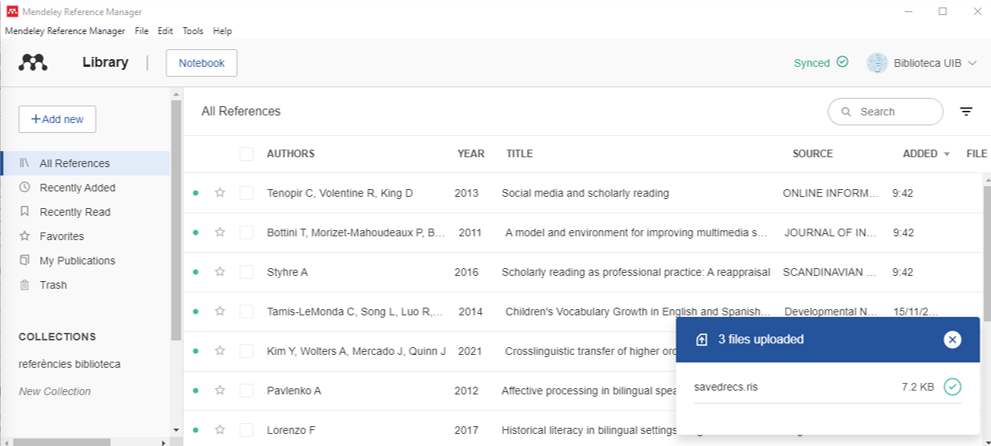Click the unread green dot for Styhre A
Viewport: 991px width, 446px height.
click(195, 272)
